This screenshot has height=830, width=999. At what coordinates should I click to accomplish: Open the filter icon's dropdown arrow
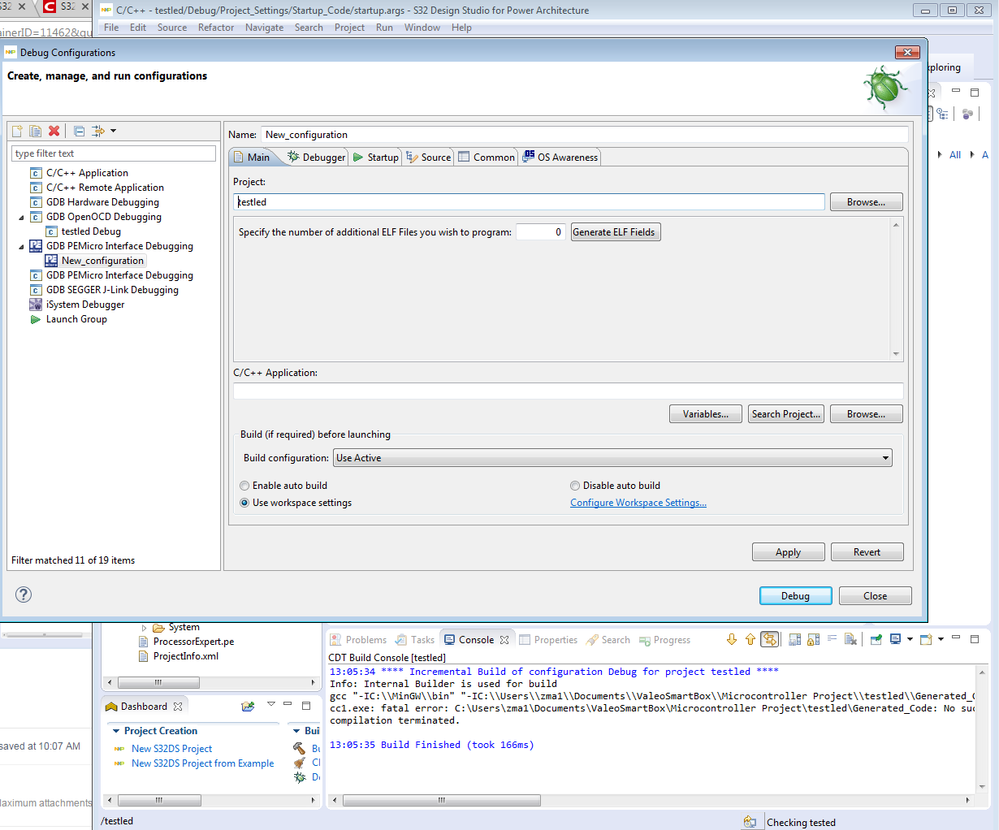pyautogui.click(x=113, y=131)
